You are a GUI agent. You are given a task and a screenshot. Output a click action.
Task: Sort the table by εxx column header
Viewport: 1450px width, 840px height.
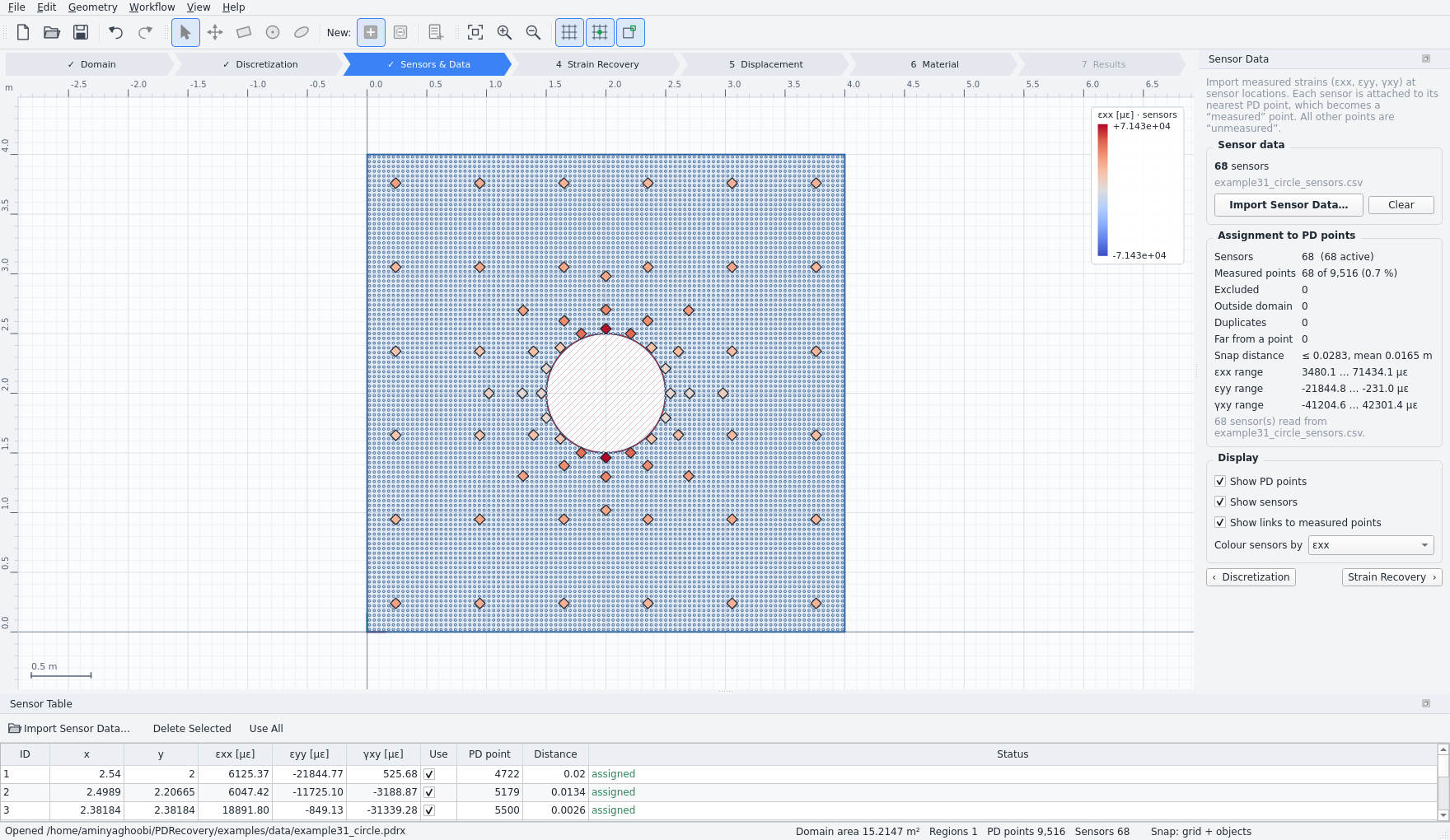235,754
